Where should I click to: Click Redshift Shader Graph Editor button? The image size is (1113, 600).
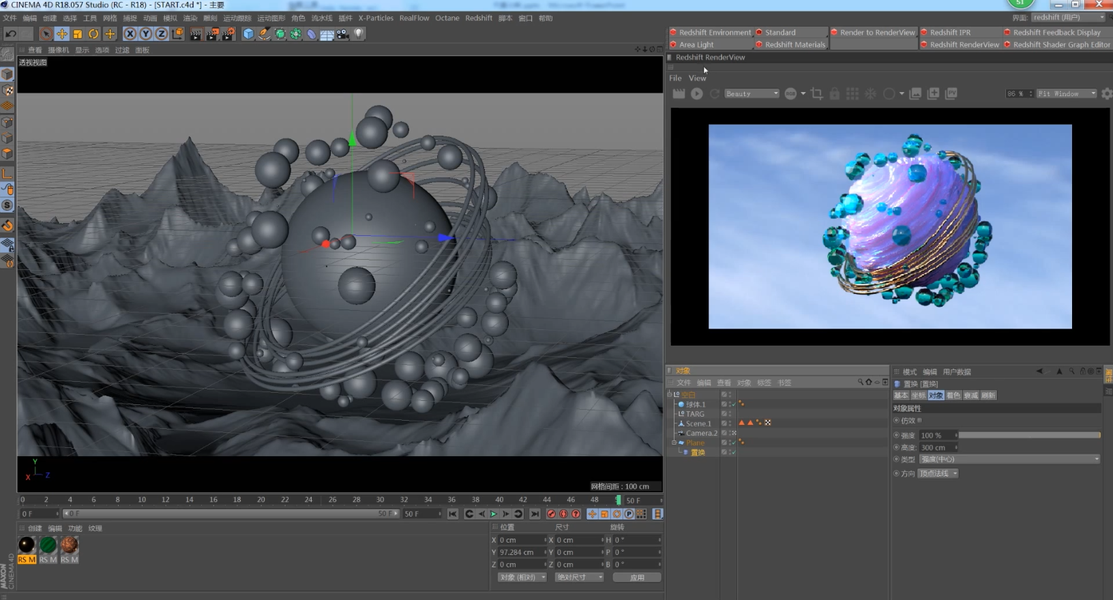click(1057, 44)
